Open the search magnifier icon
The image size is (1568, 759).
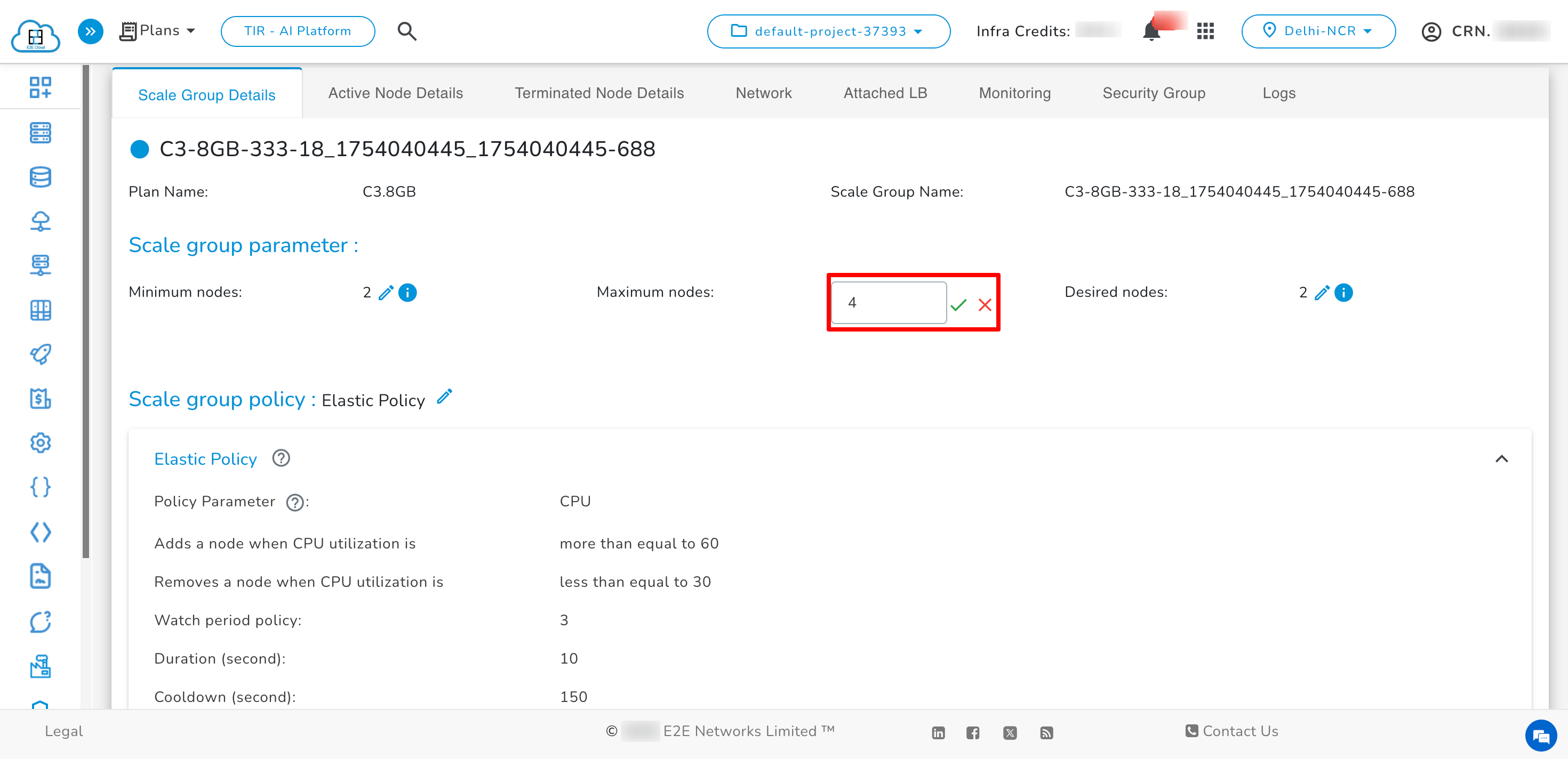point(406,31)
